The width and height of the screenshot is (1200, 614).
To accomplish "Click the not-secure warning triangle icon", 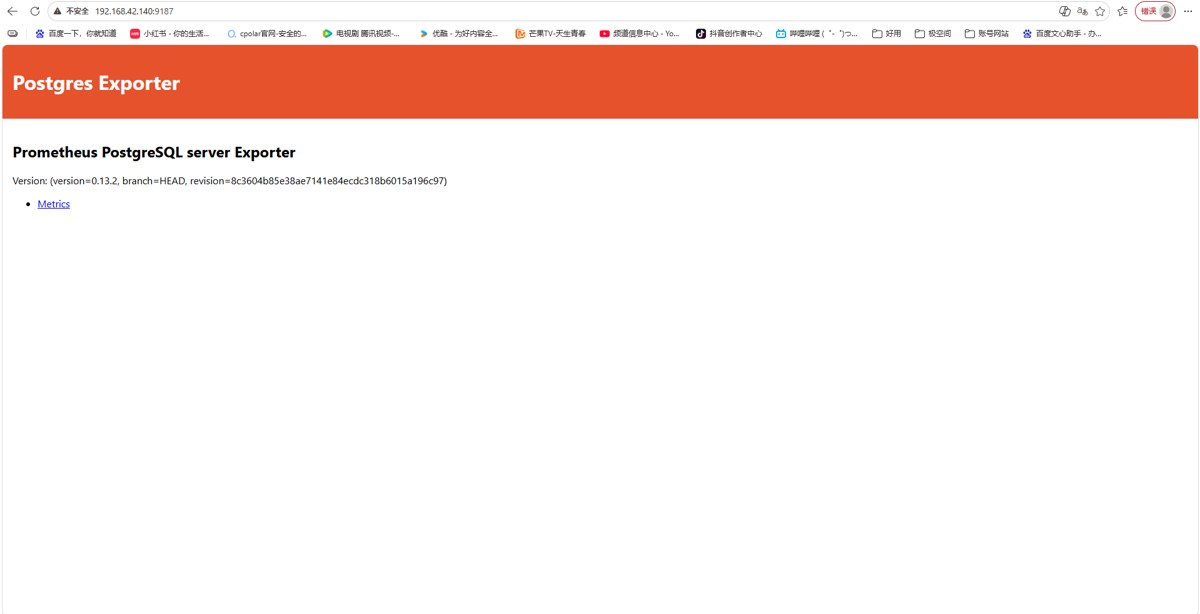I will coord(58,11).
